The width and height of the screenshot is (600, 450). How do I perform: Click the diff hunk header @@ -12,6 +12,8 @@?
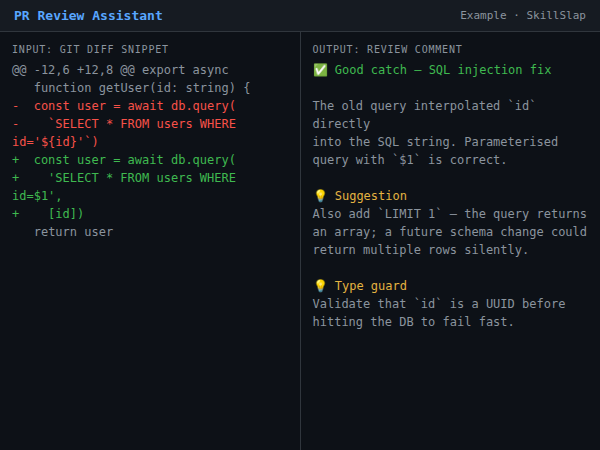click(120, 70)
